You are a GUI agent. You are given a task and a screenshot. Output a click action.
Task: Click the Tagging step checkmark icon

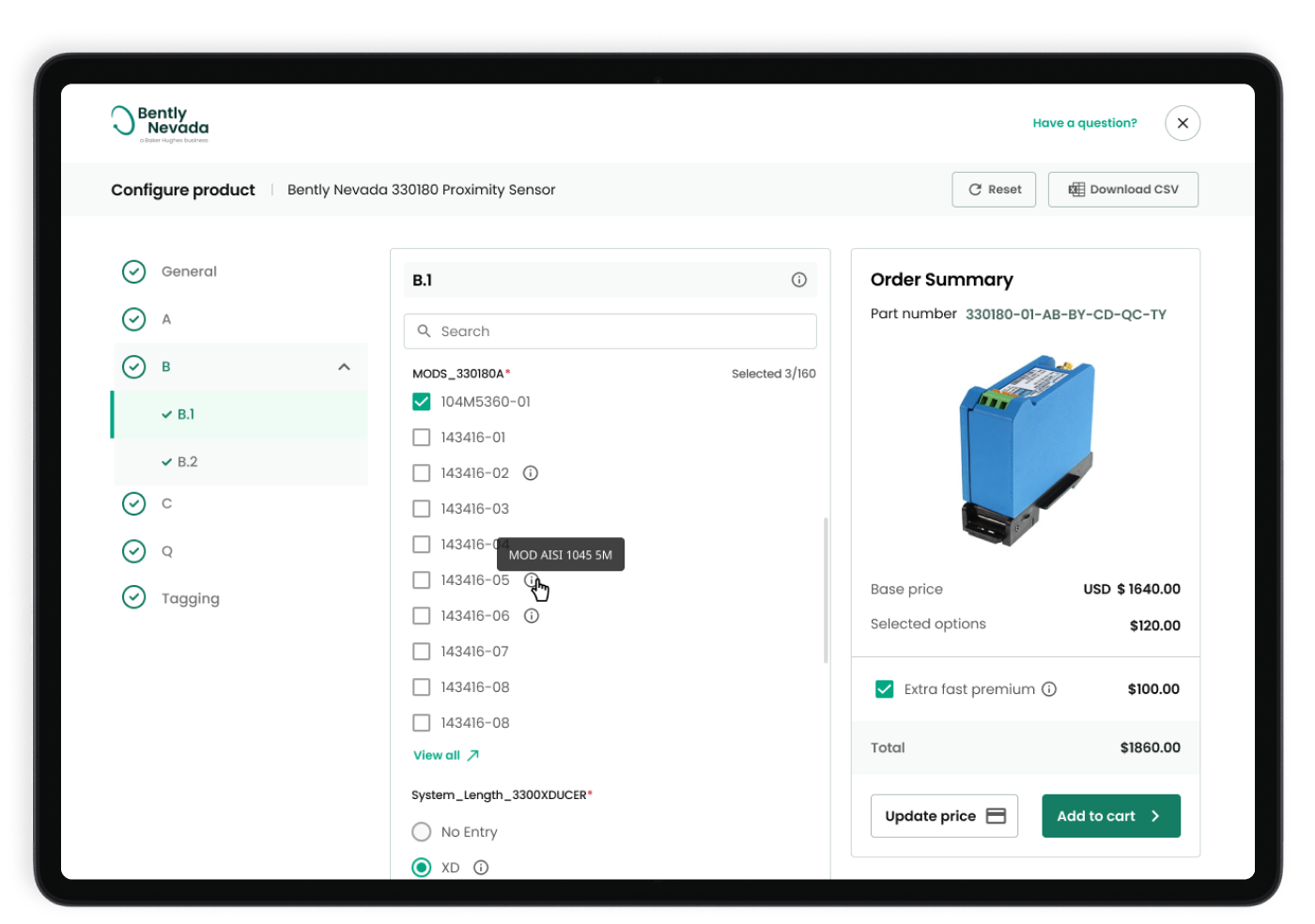[134, 597]
